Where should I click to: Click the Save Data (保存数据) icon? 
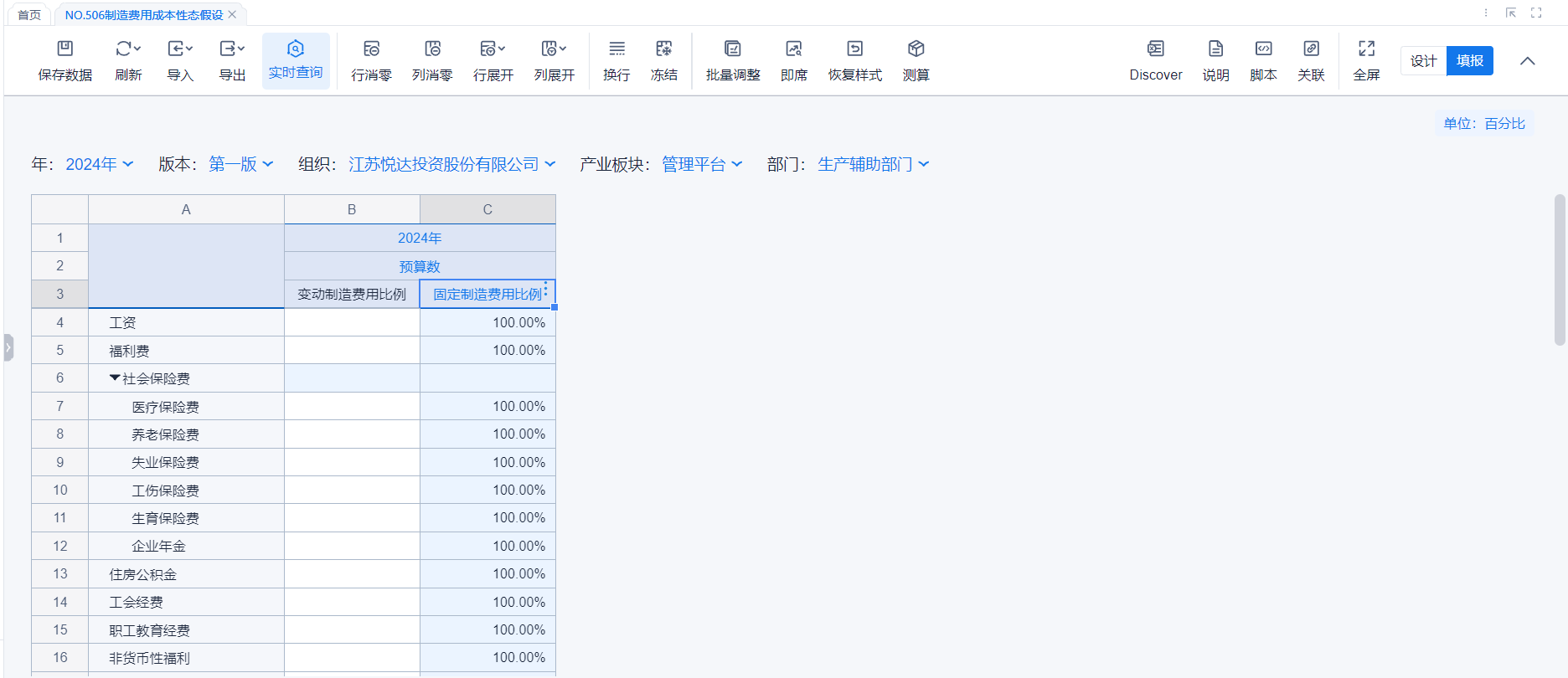(65, 49)
